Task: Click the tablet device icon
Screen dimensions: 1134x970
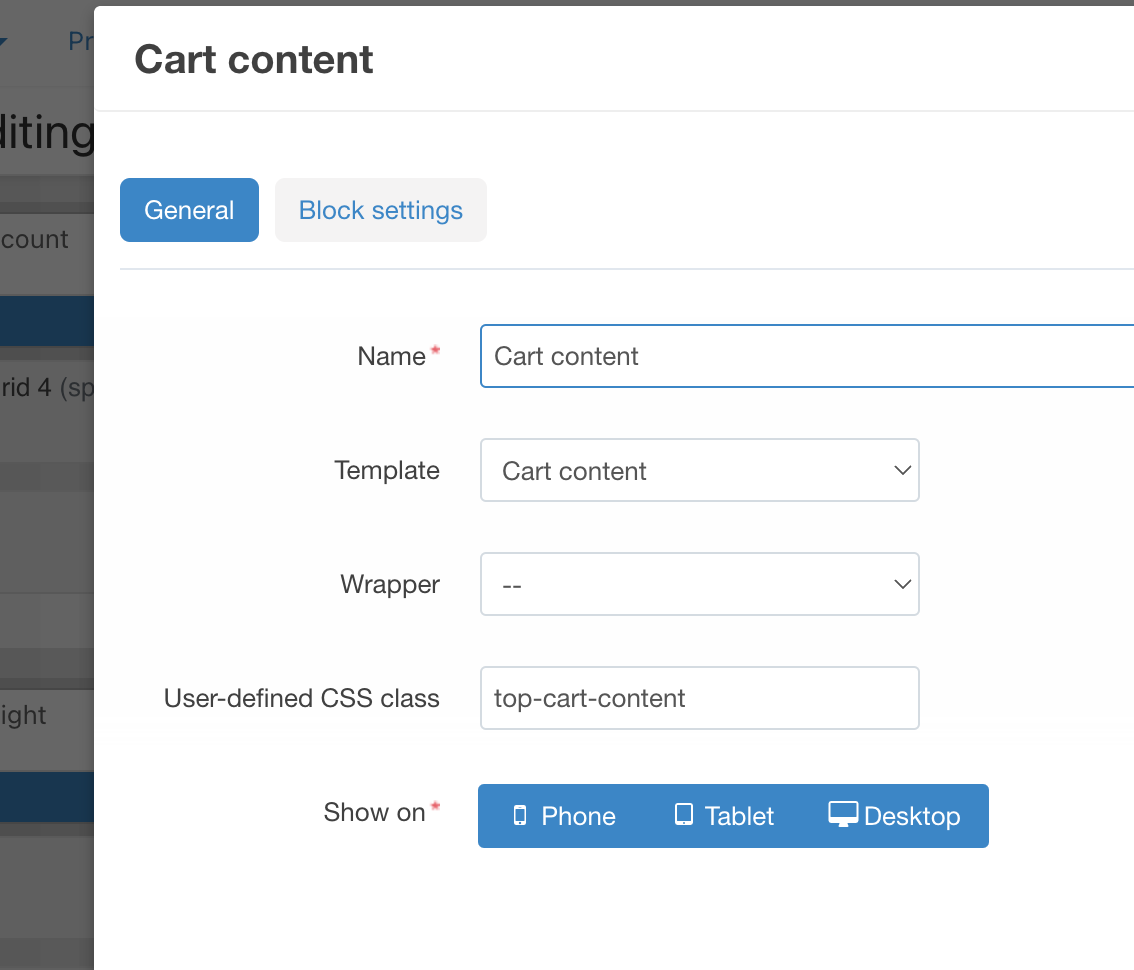Action: click(x=683, y=814)
